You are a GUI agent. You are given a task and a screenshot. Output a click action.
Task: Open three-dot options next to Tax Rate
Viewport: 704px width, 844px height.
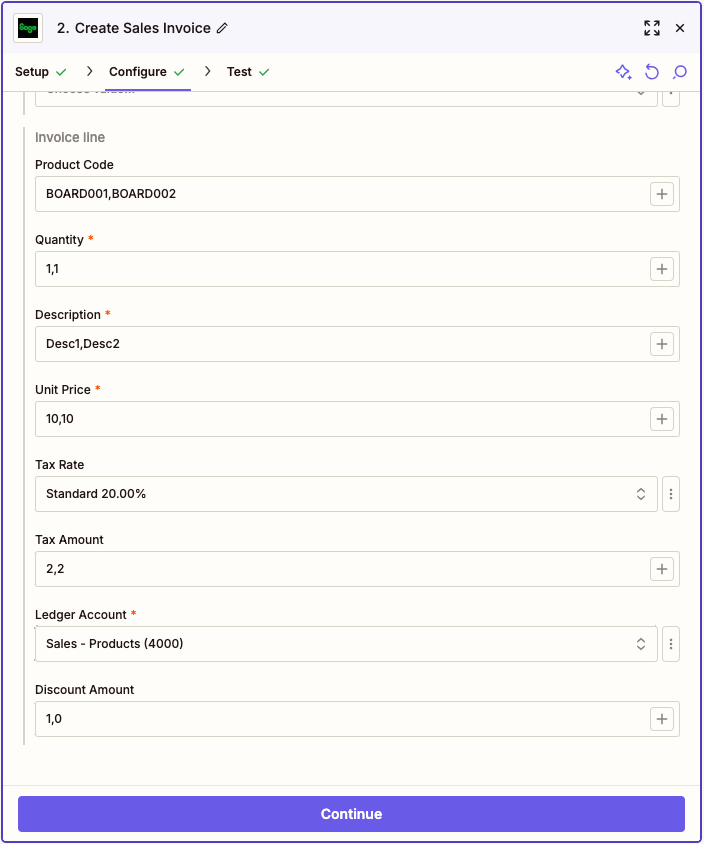[x=671, y=494]
